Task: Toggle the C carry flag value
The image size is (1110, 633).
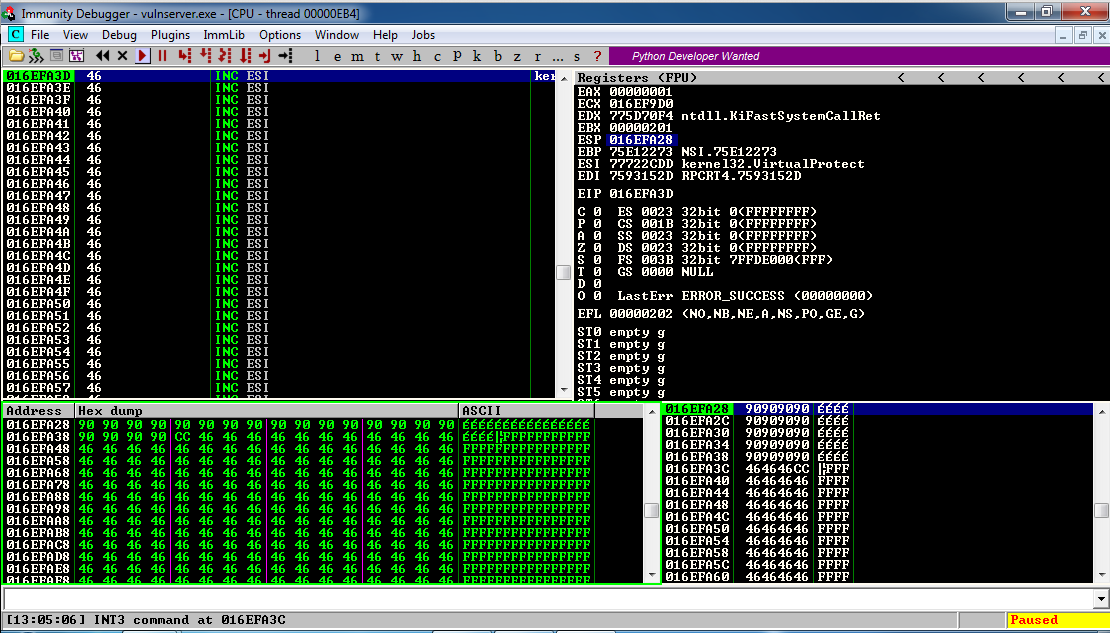Action: point(596,212)
